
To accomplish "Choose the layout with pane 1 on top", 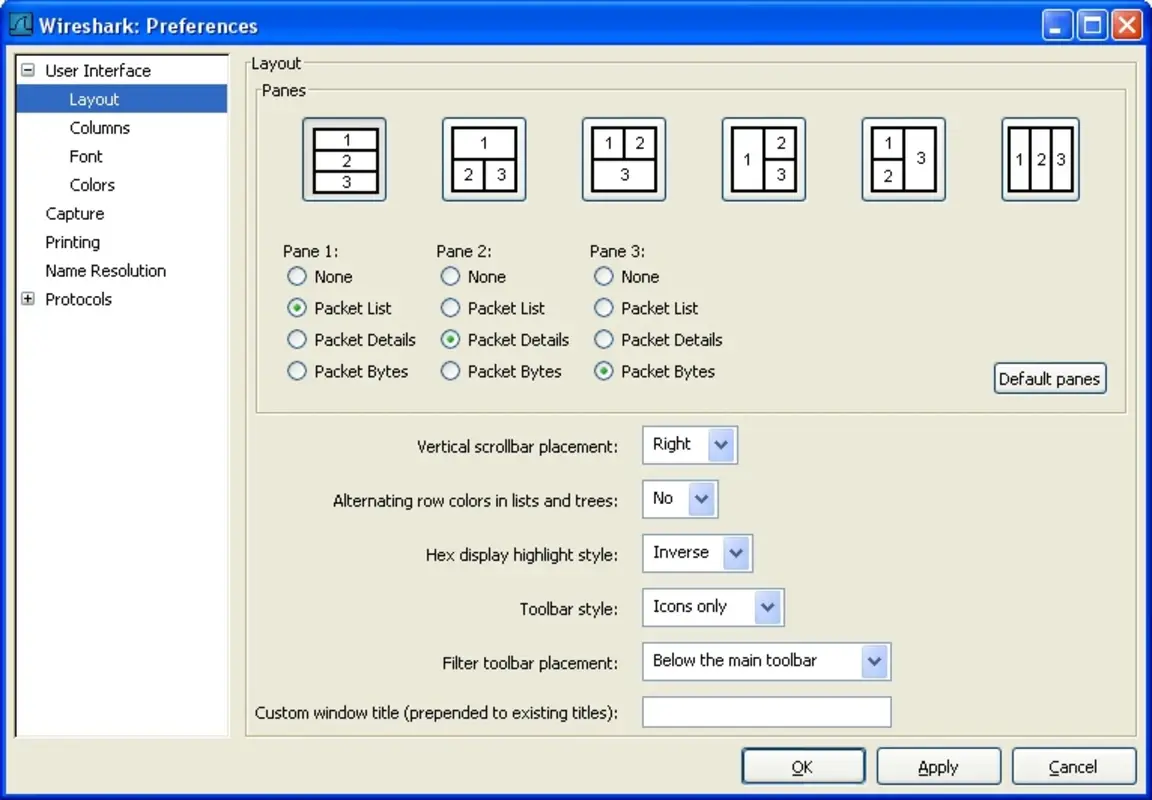I will [484, 158].
